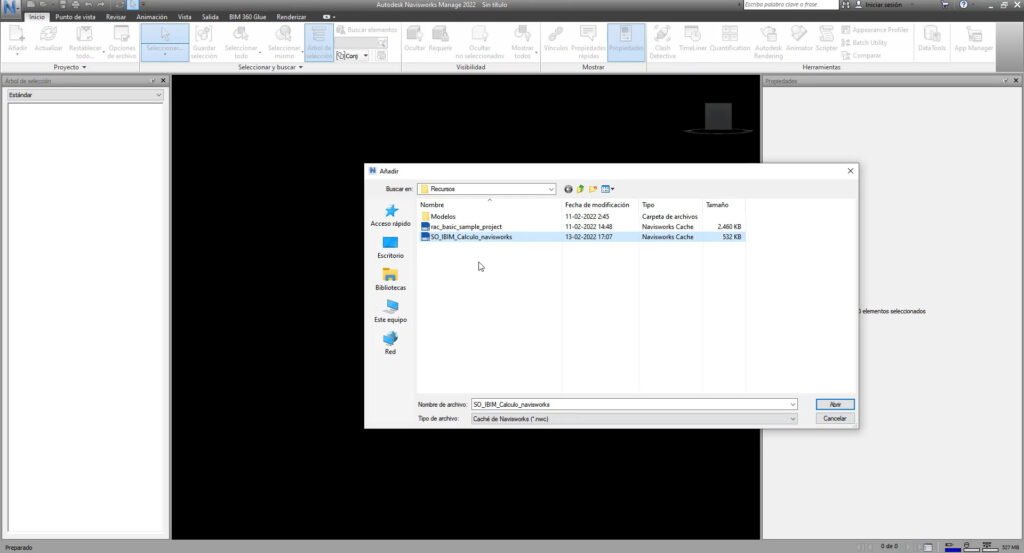Screen dimensions: 1024x553
Task: Switch to the Punto de vista ribbon tab
Action: [76, 17]
